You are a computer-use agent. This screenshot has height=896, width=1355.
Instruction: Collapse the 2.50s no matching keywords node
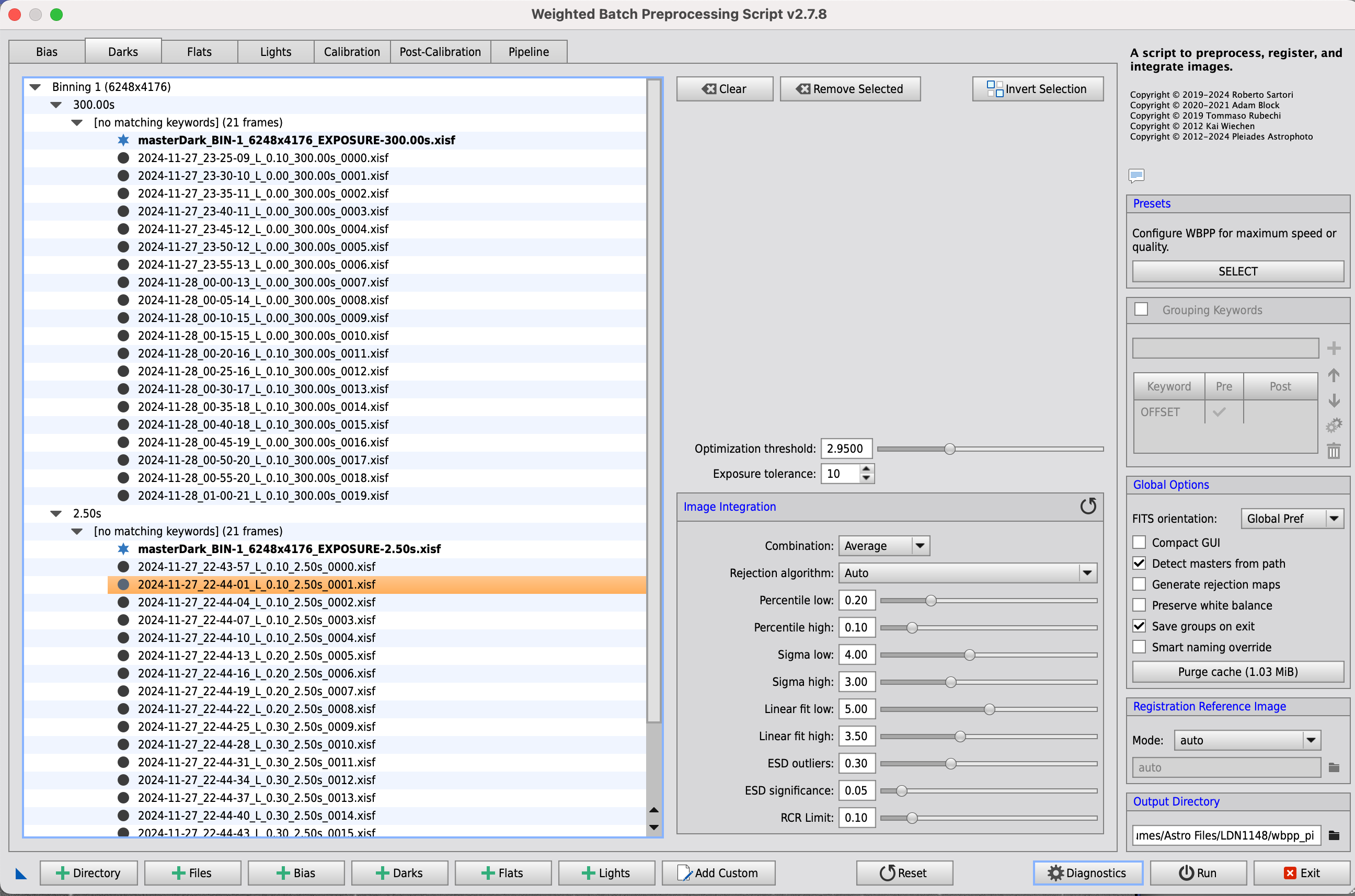click(x=77, y=531)
